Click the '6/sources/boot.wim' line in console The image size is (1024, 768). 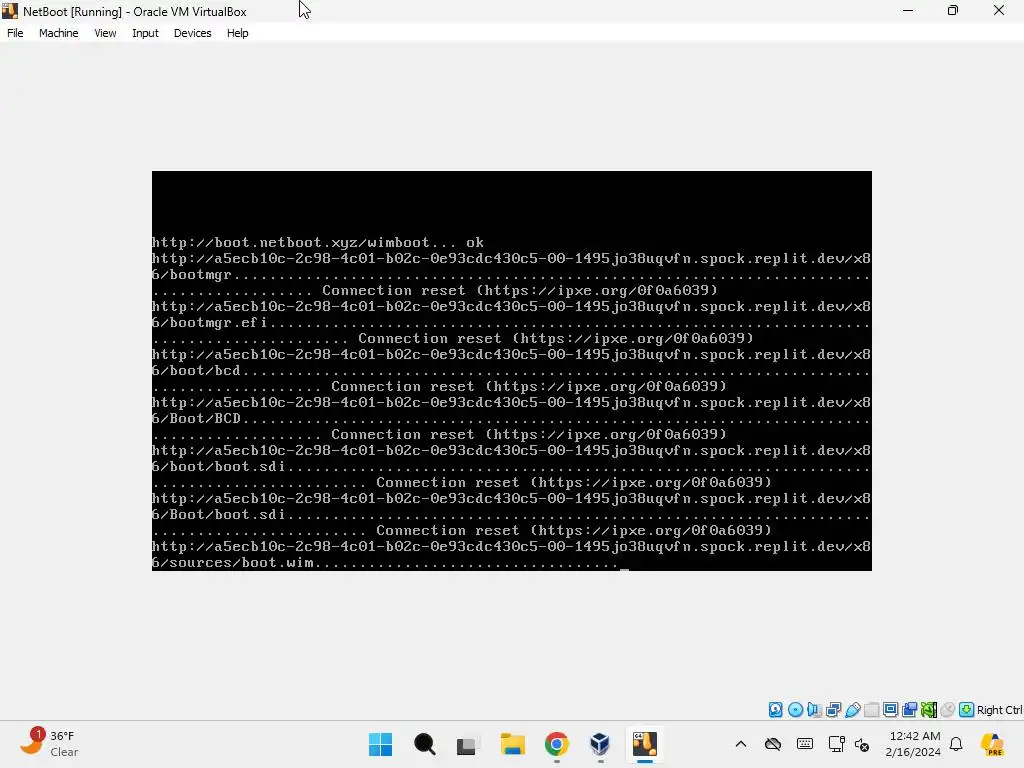(385, 562)
